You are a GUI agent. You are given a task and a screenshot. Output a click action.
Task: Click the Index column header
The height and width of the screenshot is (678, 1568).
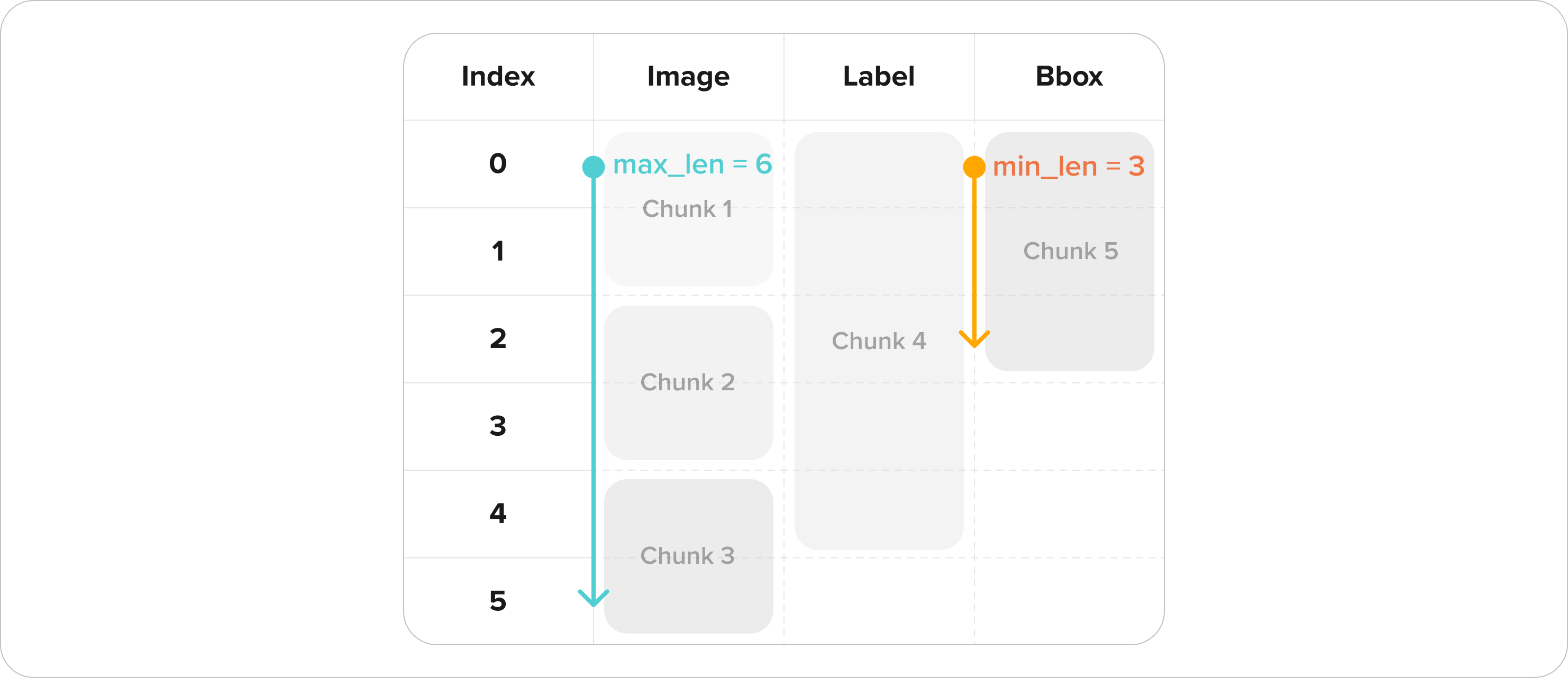[498, 77]
